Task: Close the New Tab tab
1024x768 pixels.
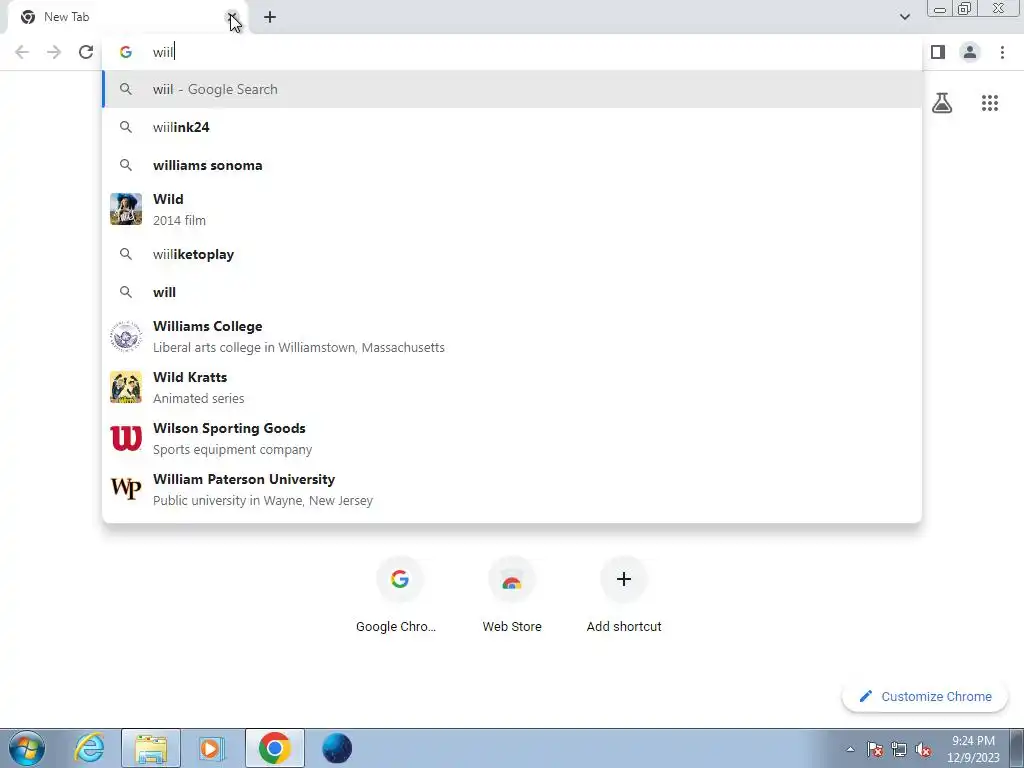Action: (232, 18)
